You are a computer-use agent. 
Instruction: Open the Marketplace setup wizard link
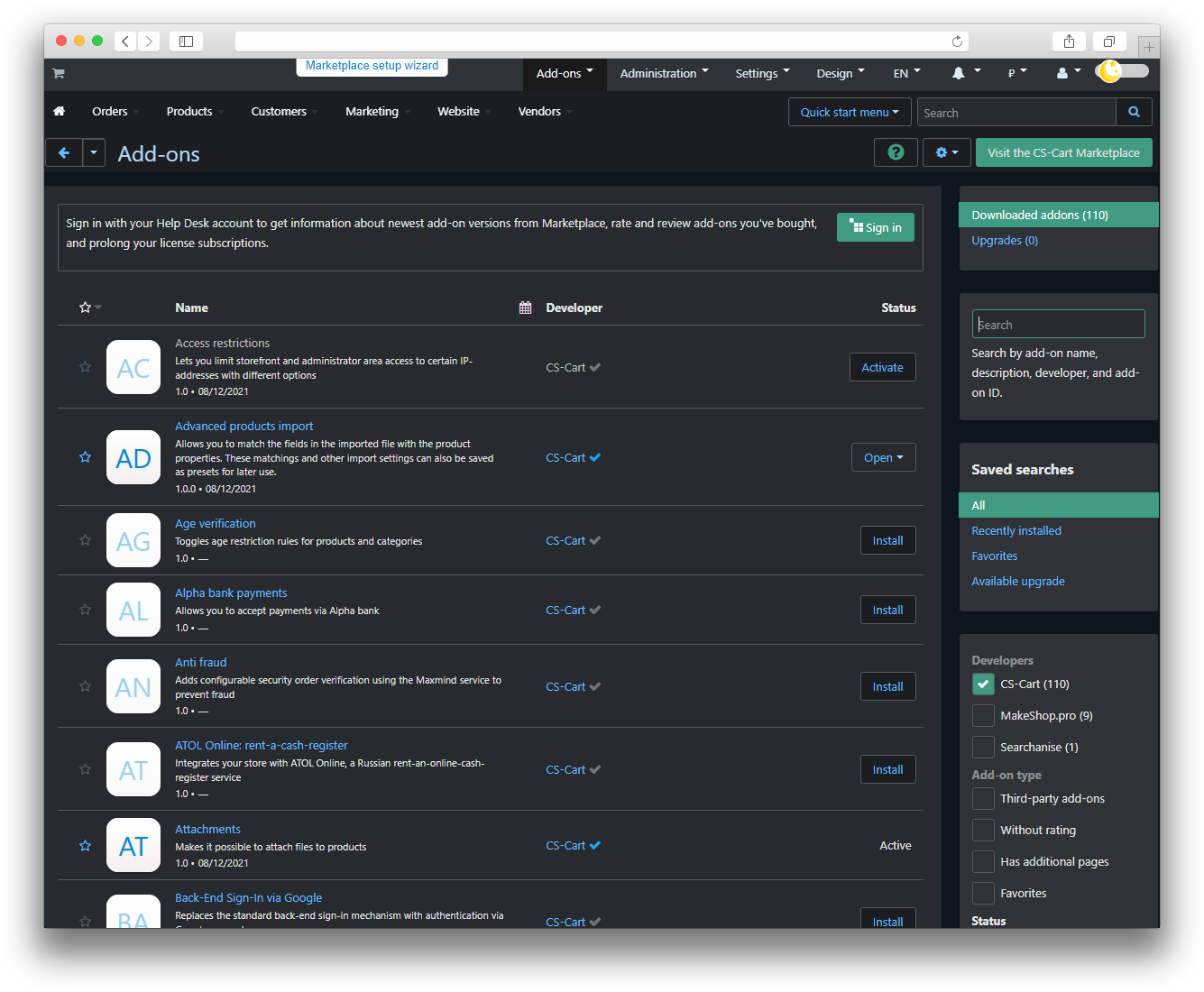[372, 66]
